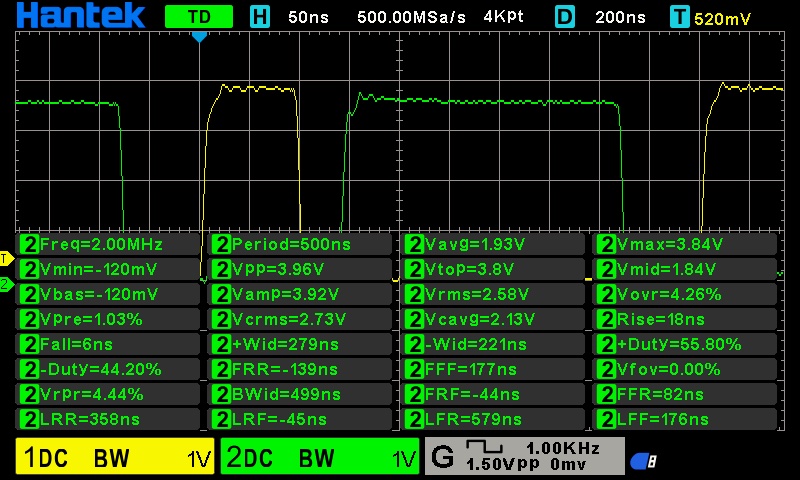Select the Vavg=1.93V measurement
Image resolution: width=800 pixels, height=480 pixels.
tap(493, 244)
